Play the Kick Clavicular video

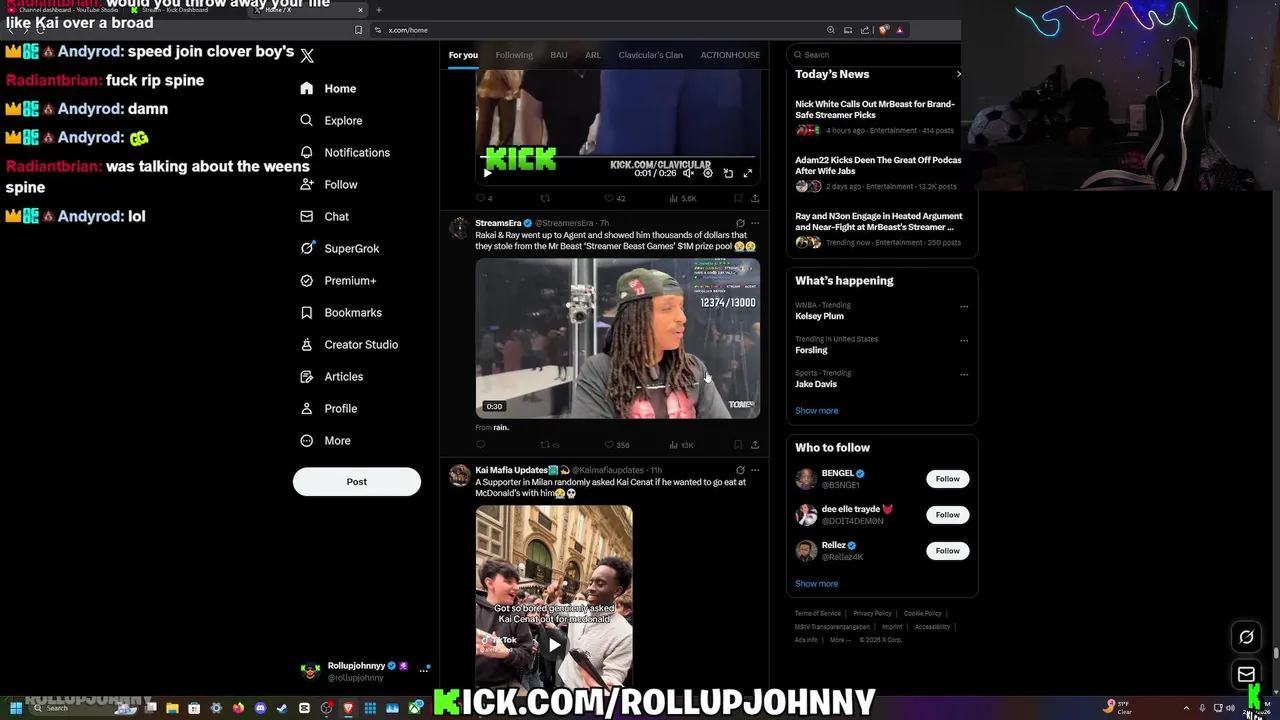coord(487,173)
